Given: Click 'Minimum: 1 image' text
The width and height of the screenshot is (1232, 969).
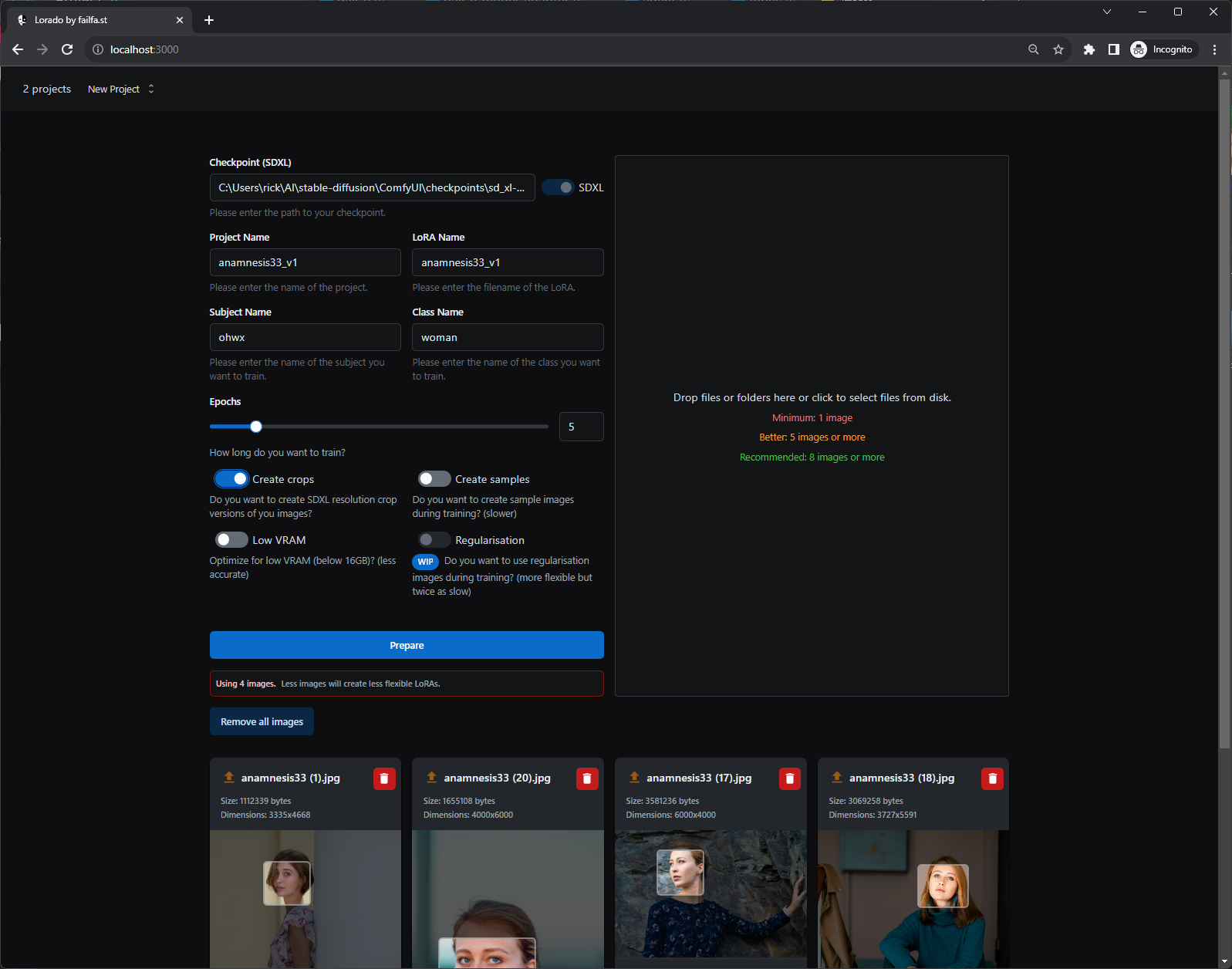Looking at the screenshot, I should 812,418.
